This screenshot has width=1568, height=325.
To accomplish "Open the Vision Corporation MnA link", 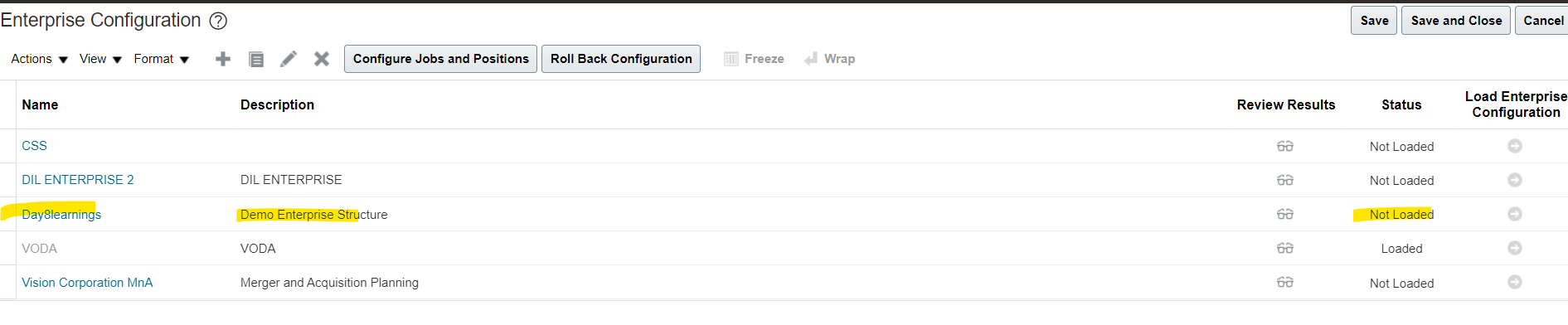I will tap(87, 283).
